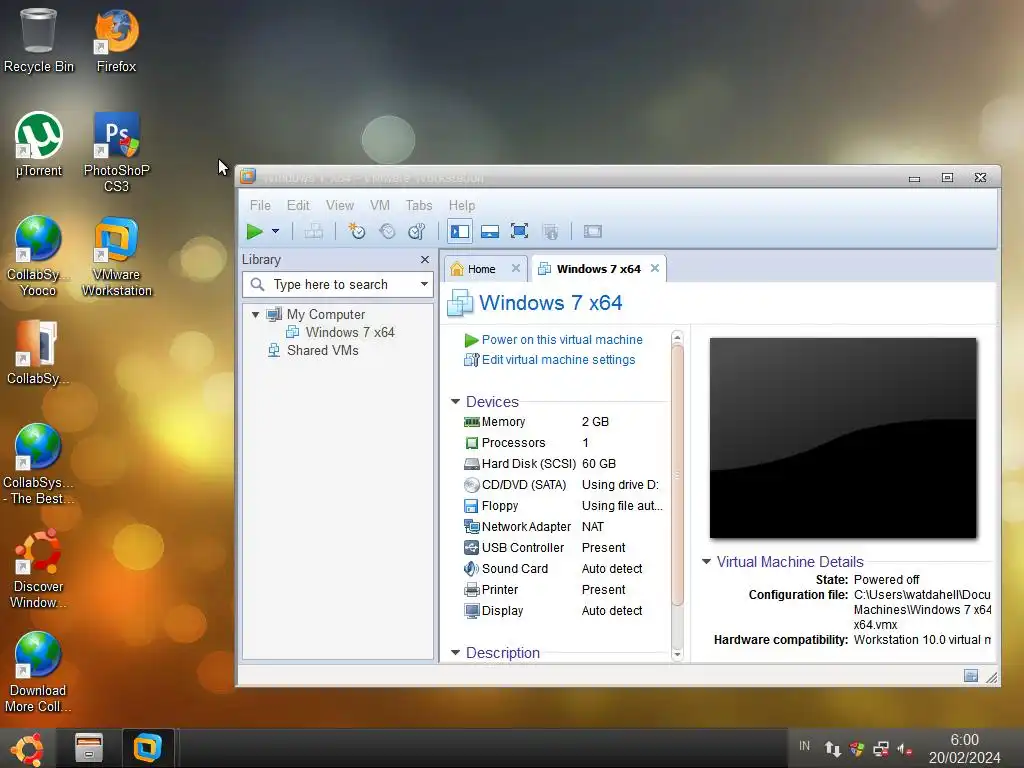Open the Tabs menu
The width and height of the screenshot is (1024, 768).
click(x=419, y=205)
